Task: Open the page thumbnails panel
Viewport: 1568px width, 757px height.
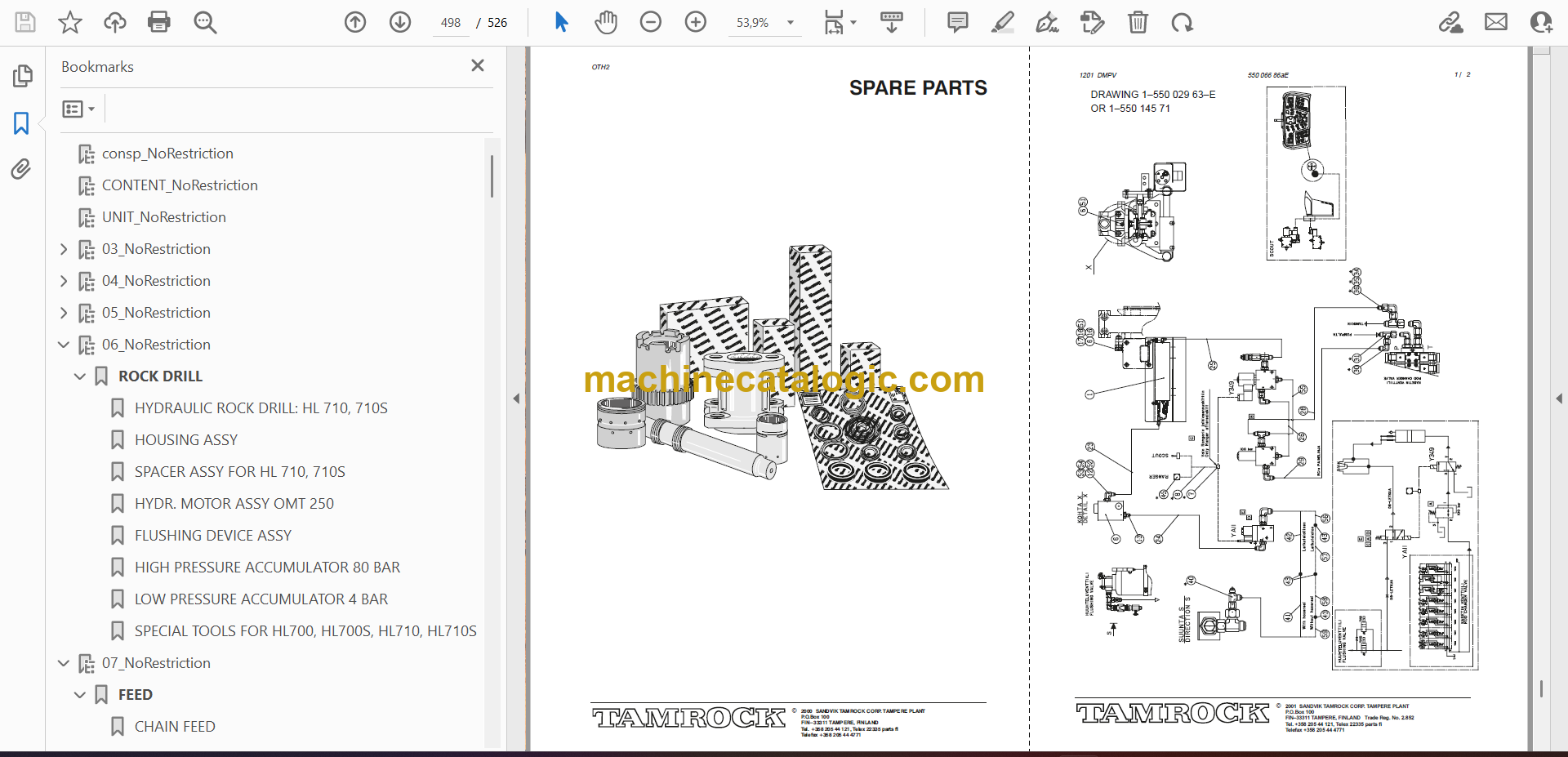Action: (22, 76)
